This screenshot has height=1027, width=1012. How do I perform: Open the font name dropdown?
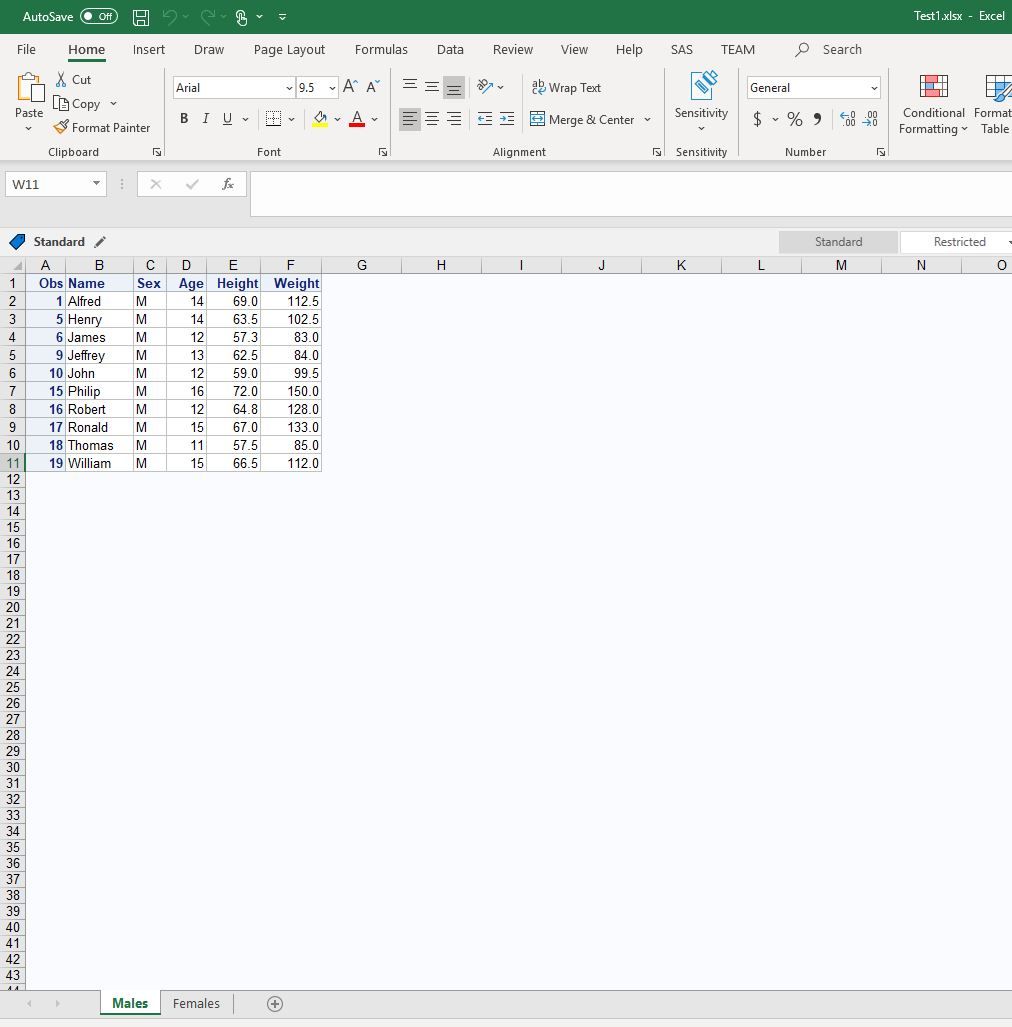[x=288, y=88]
